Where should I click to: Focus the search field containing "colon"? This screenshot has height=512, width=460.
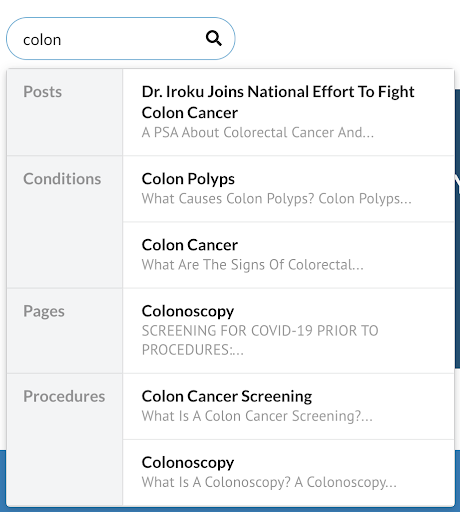(x=120, y=39)
